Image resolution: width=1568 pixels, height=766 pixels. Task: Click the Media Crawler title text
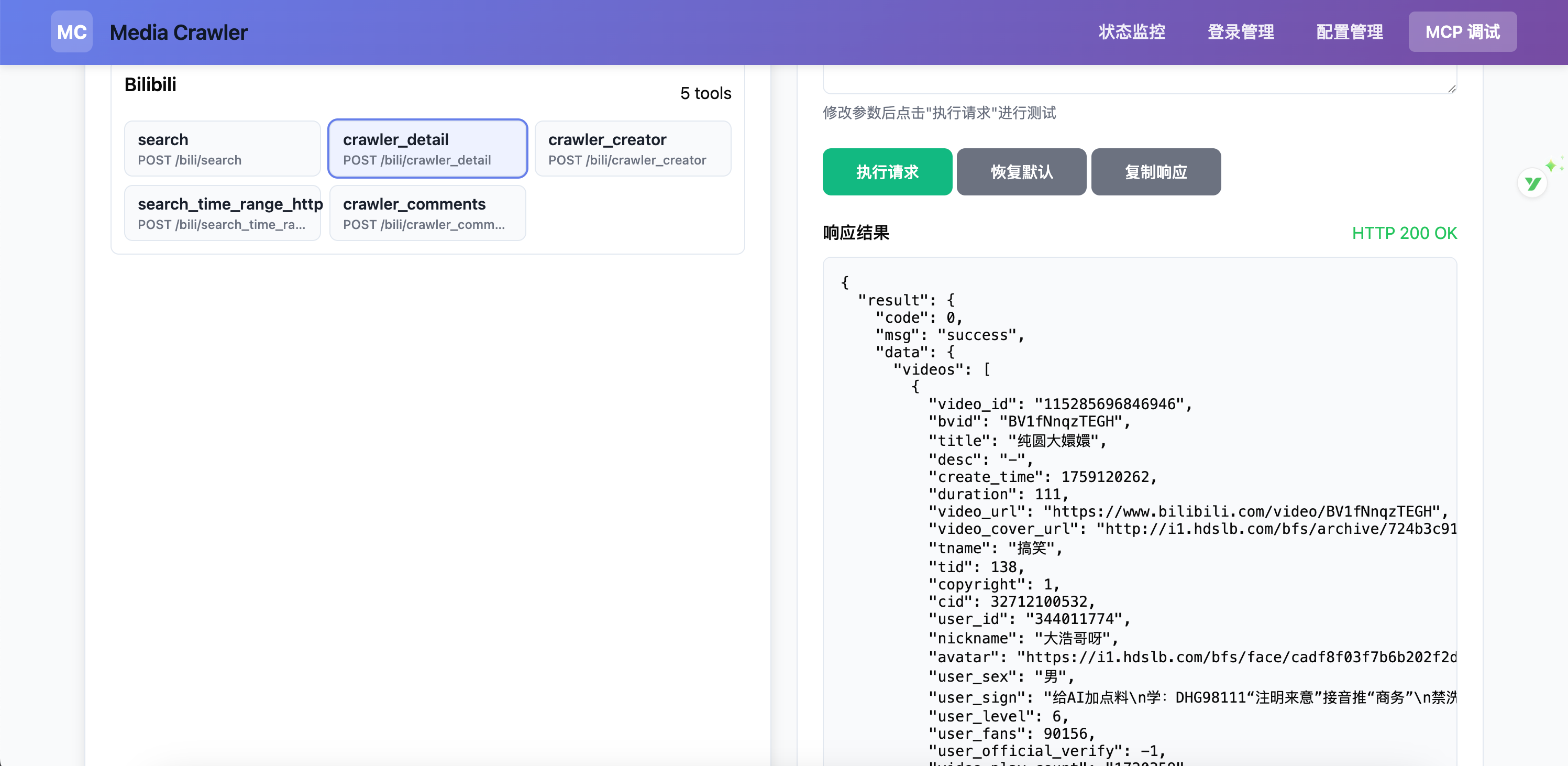(179, 32)
